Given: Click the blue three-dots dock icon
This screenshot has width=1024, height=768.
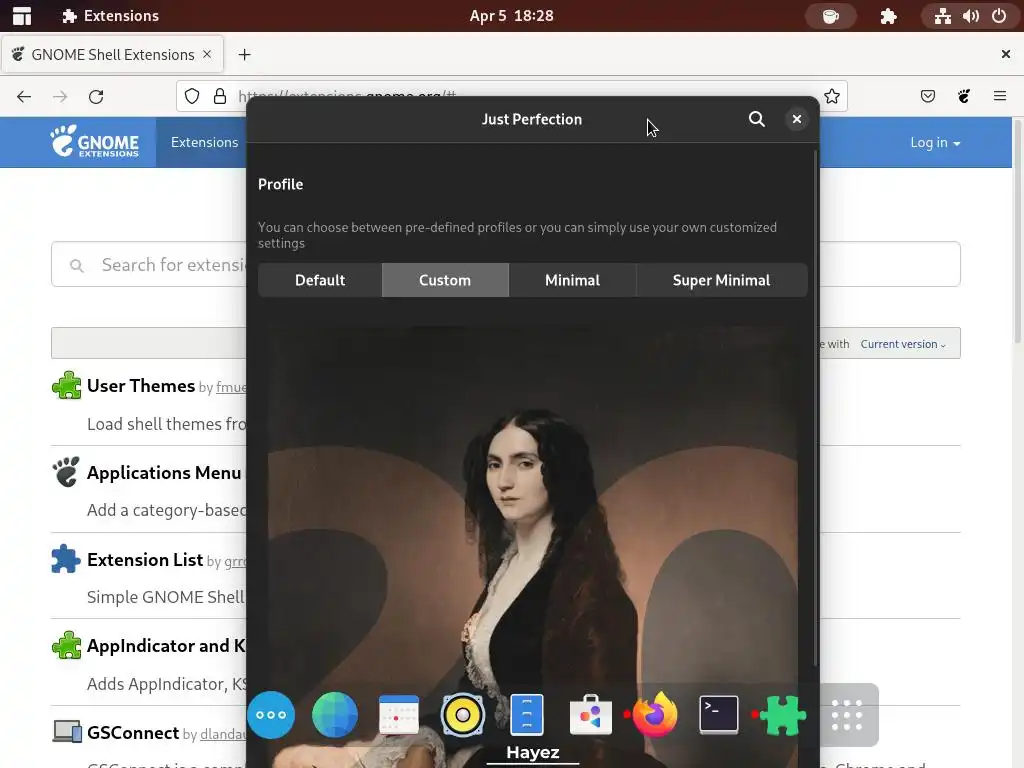Looking at the screenshot, I should coord(271,715).
